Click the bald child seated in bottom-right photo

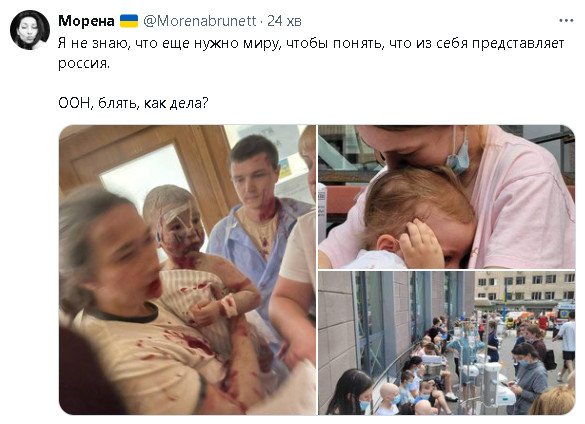tap(388, 399)
